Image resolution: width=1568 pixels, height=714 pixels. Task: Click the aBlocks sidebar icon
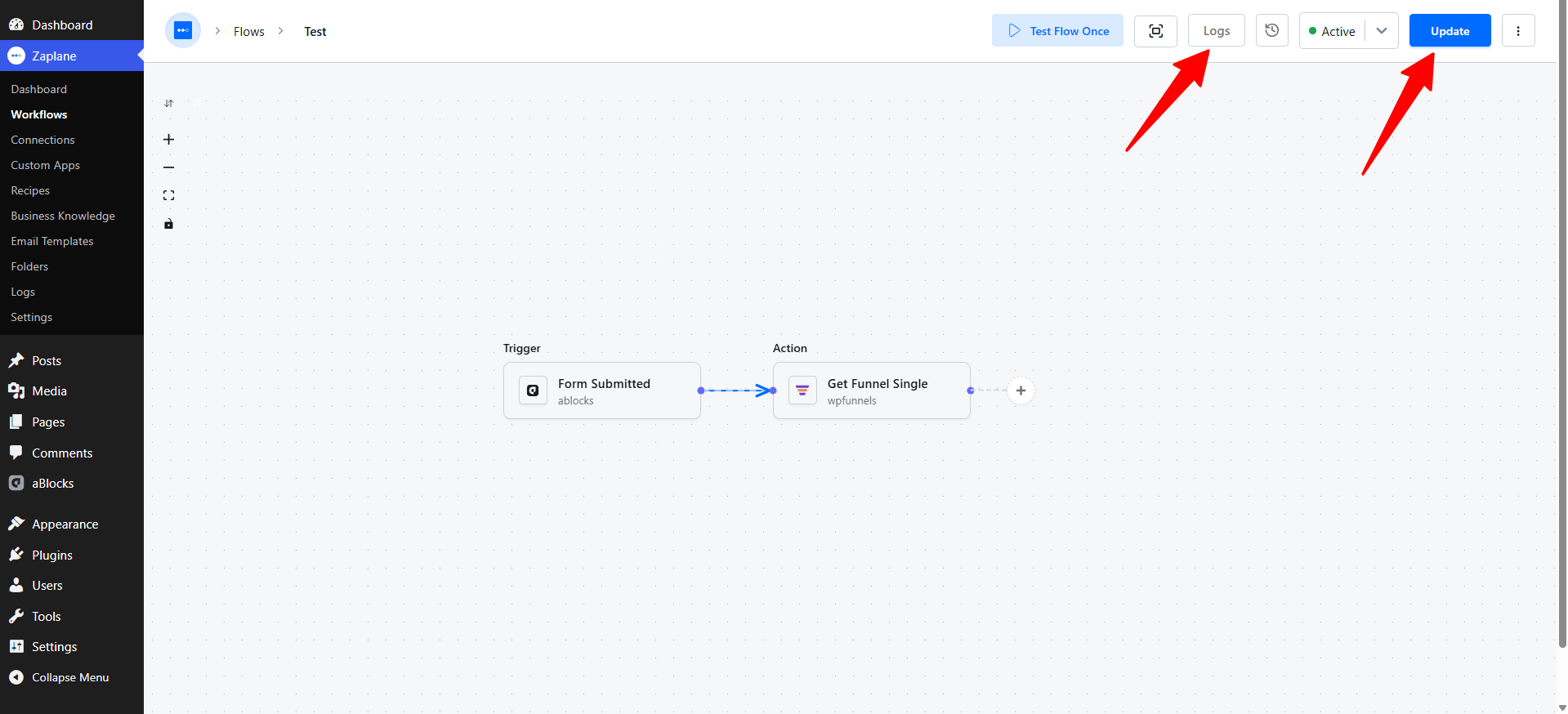(16, 483)
